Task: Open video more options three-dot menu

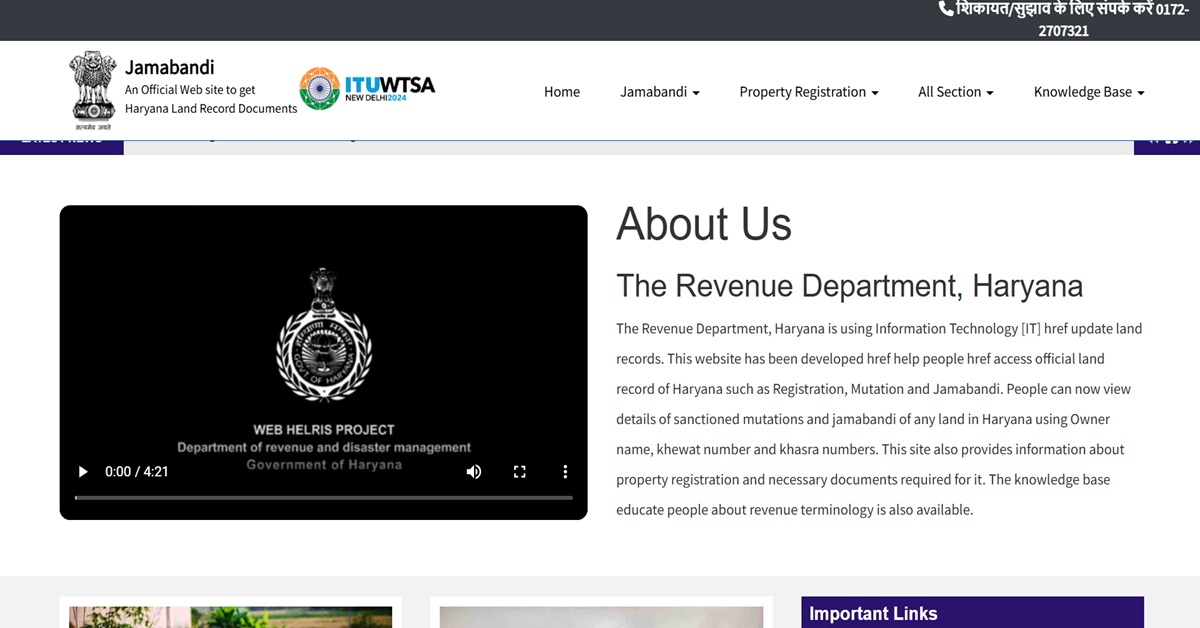Action: coord(565,472)
